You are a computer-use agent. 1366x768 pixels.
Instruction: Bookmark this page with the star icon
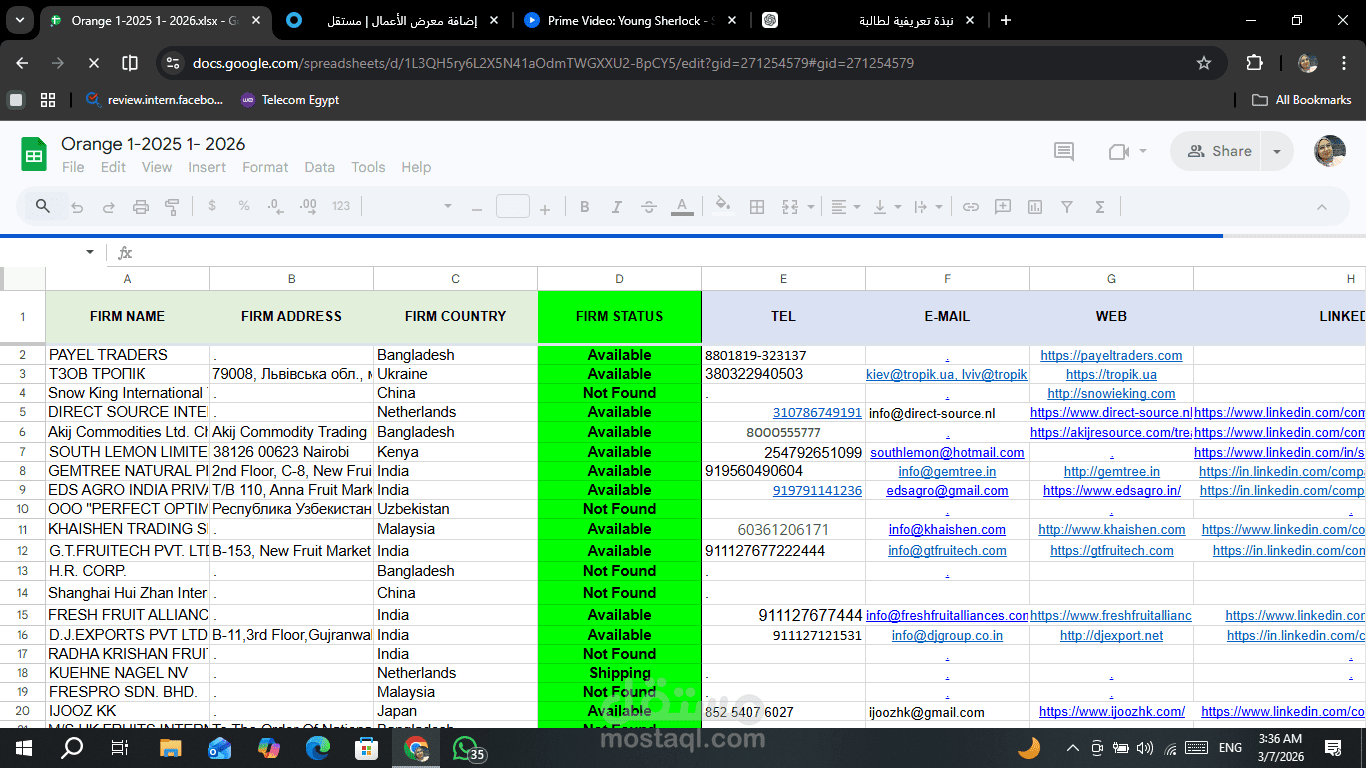click(x=1204, y=63)
